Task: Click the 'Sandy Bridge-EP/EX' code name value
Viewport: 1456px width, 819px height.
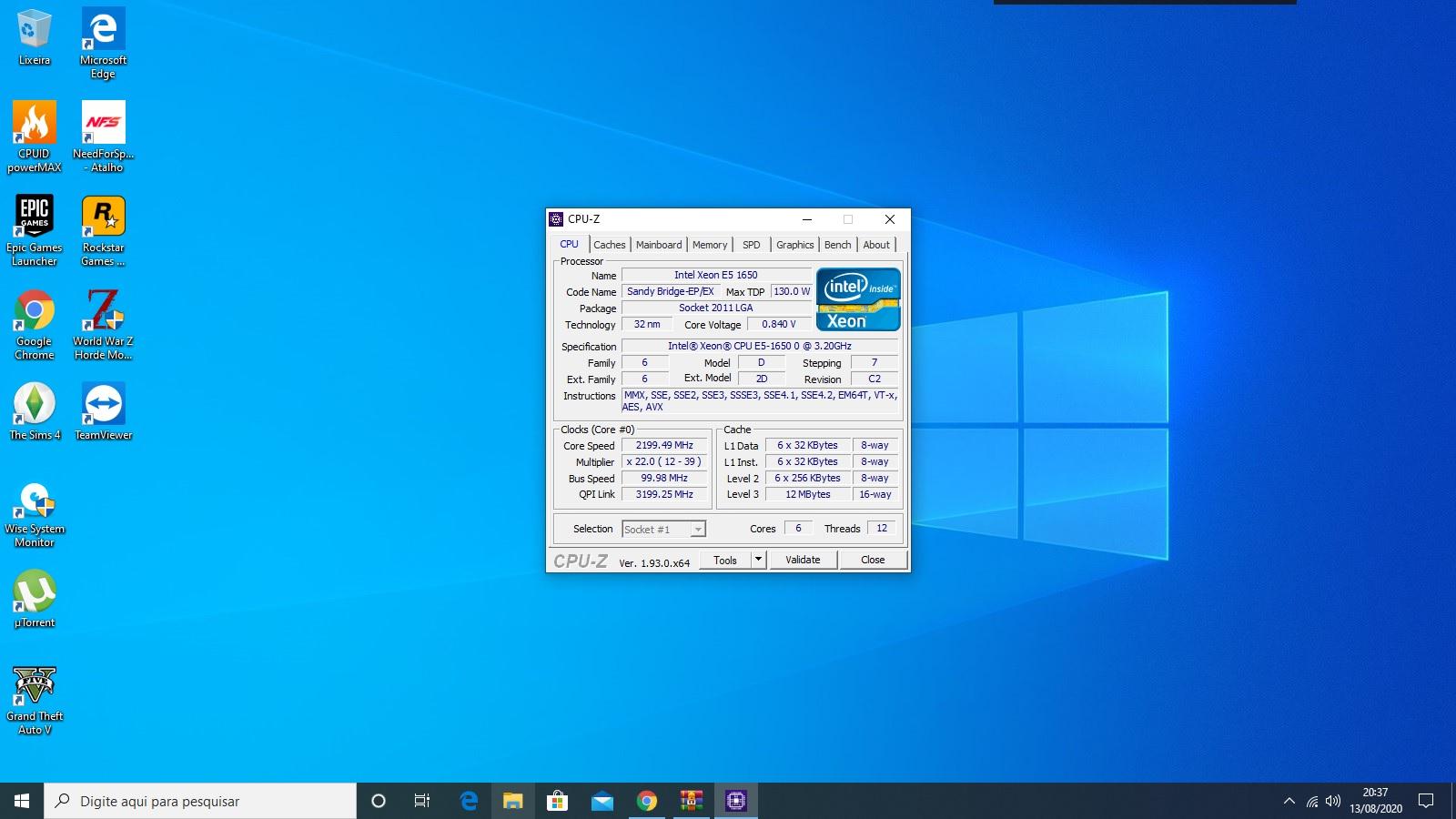Action: 671,291
